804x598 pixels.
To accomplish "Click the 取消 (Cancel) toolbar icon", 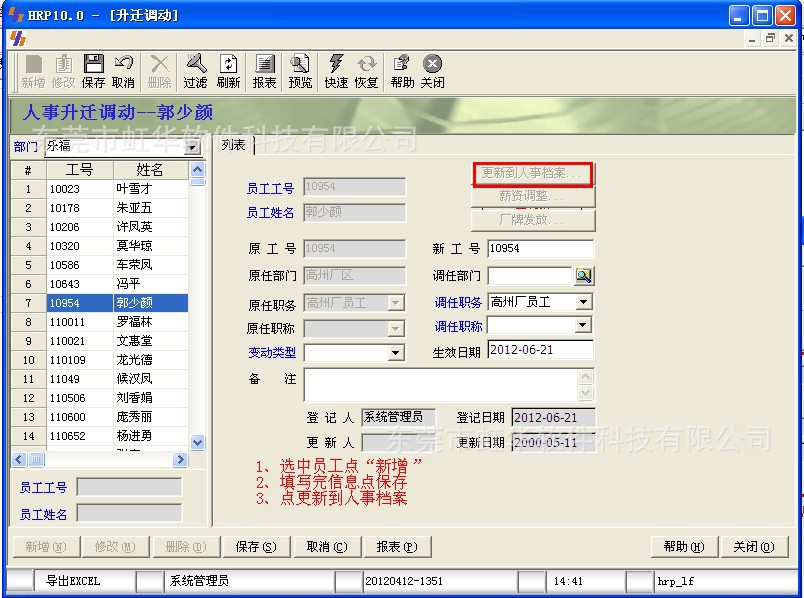I will (x=123, y=71).
